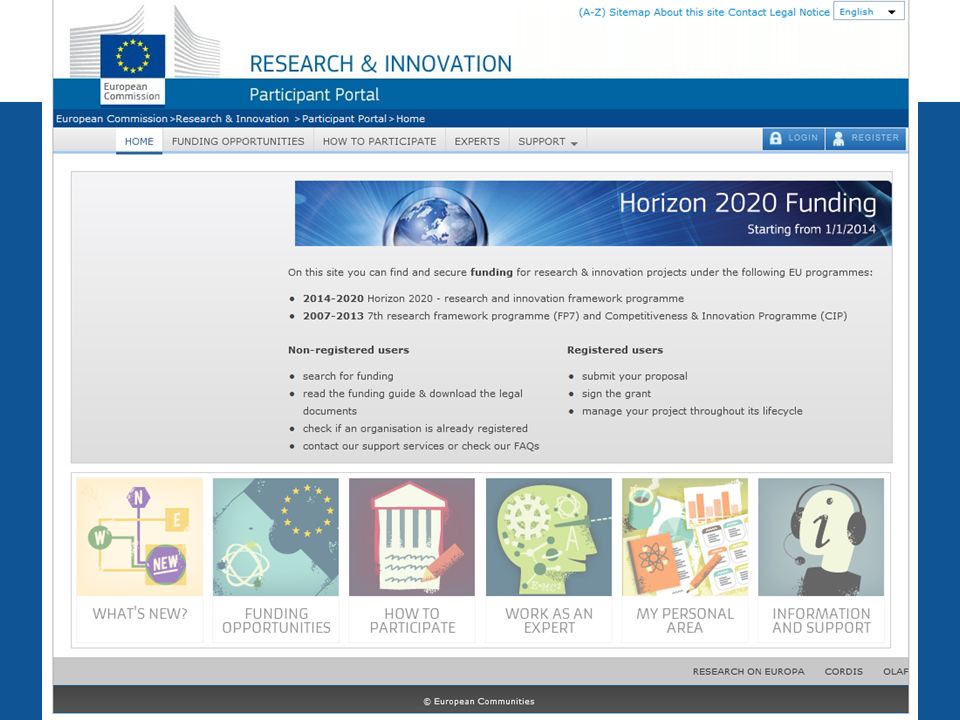Click Participant Portal in the breadcrumb
The image size is (960, 720).
pos(344,119)
